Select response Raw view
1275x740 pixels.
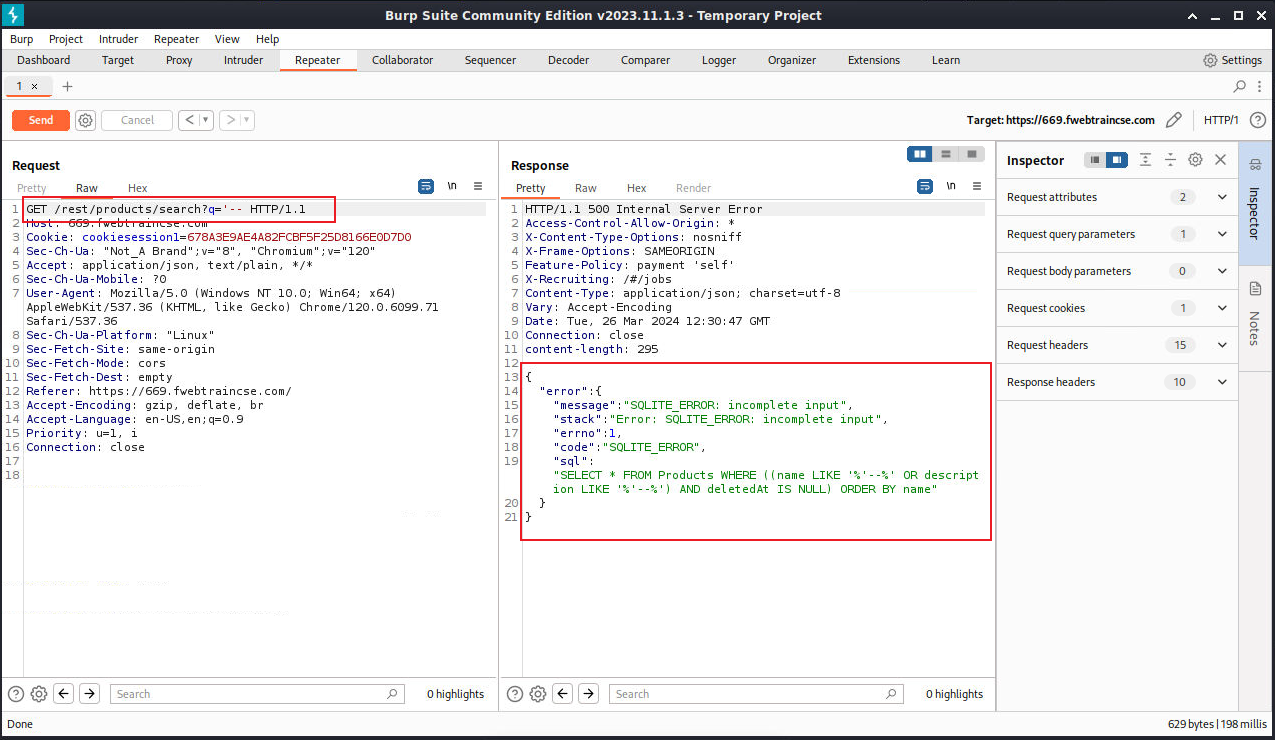pos(585,188)
